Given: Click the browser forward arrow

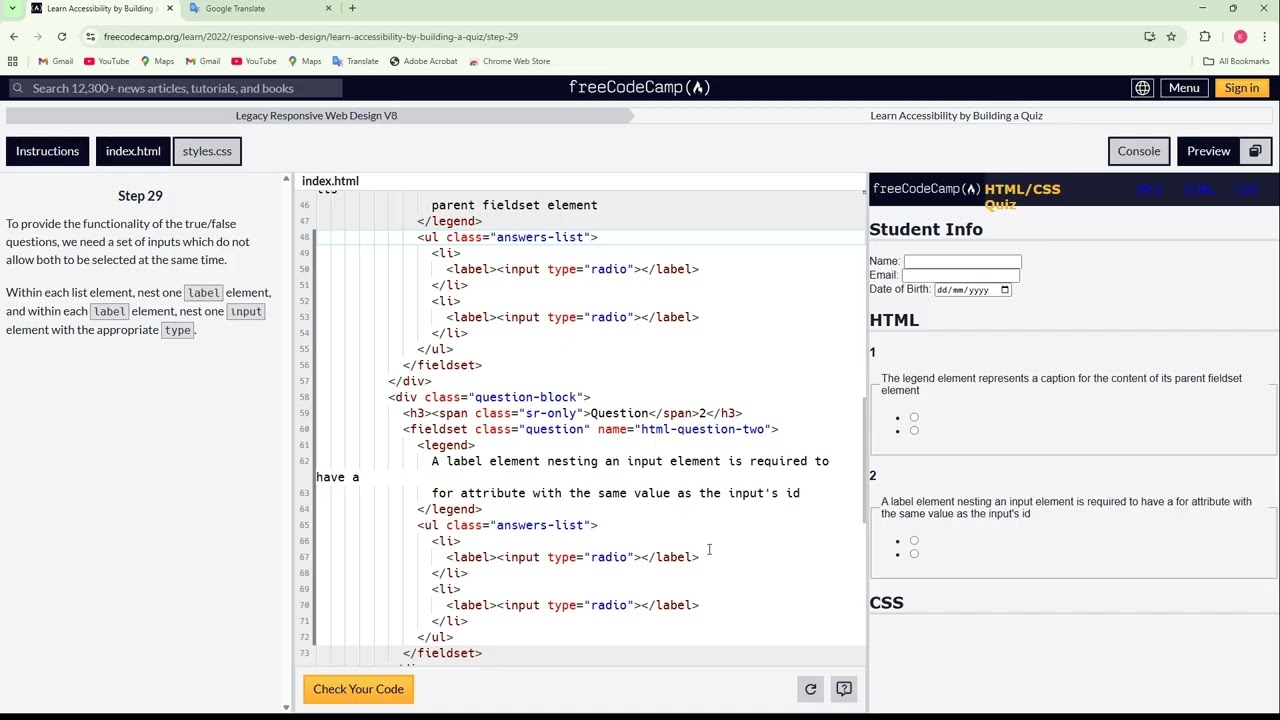Looking at the screenshot, I should coord(38,37).
